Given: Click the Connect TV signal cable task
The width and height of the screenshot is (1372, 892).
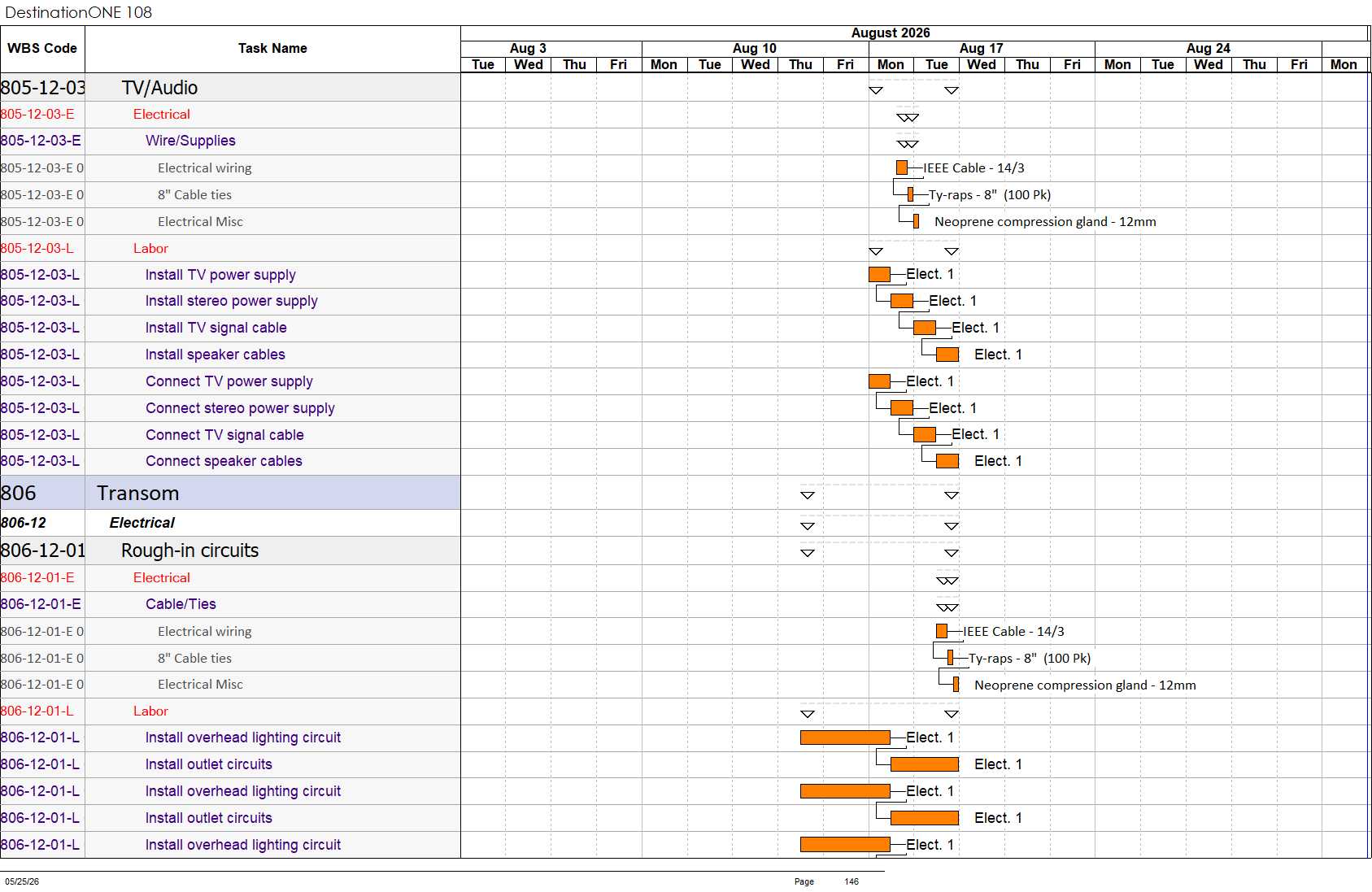Looking at the screenshot, I should (x=224, y=435).
